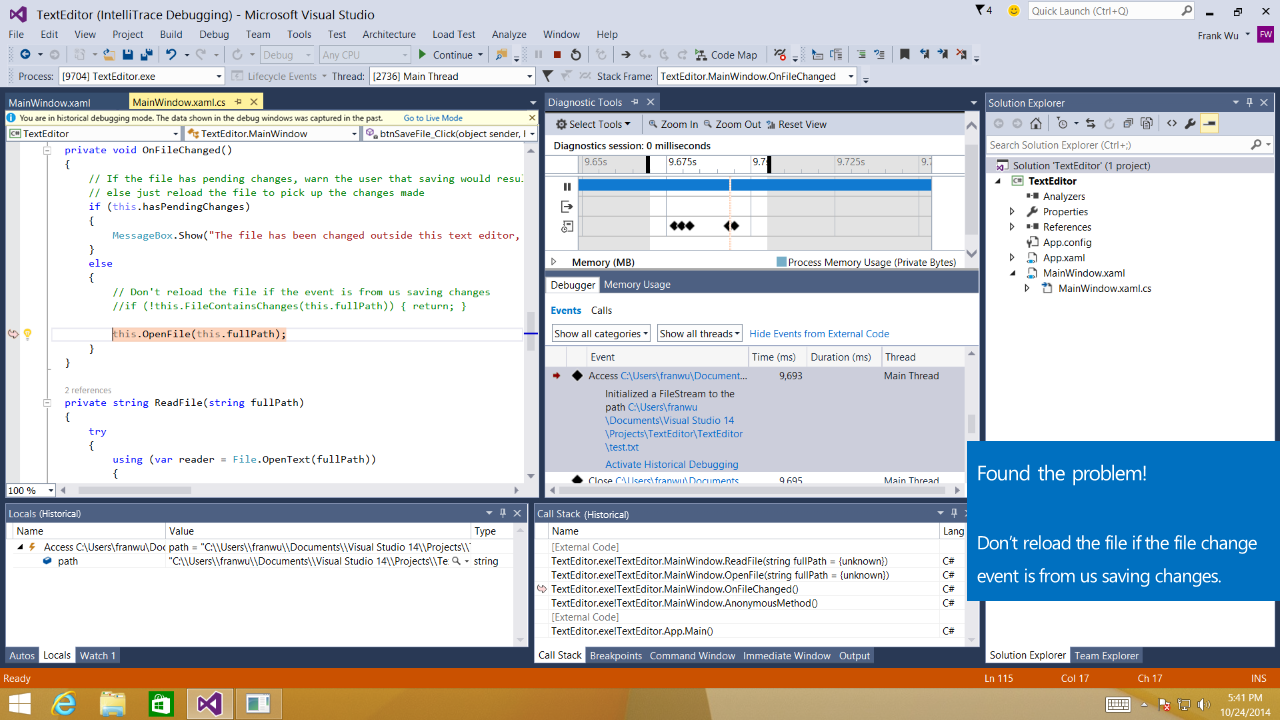
Task: Open the Show all threads dropdown
Action: 700,334
